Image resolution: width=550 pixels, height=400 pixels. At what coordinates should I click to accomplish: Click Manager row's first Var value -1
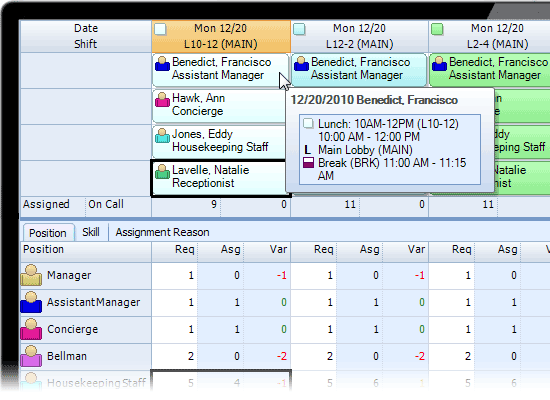(281, 275)
